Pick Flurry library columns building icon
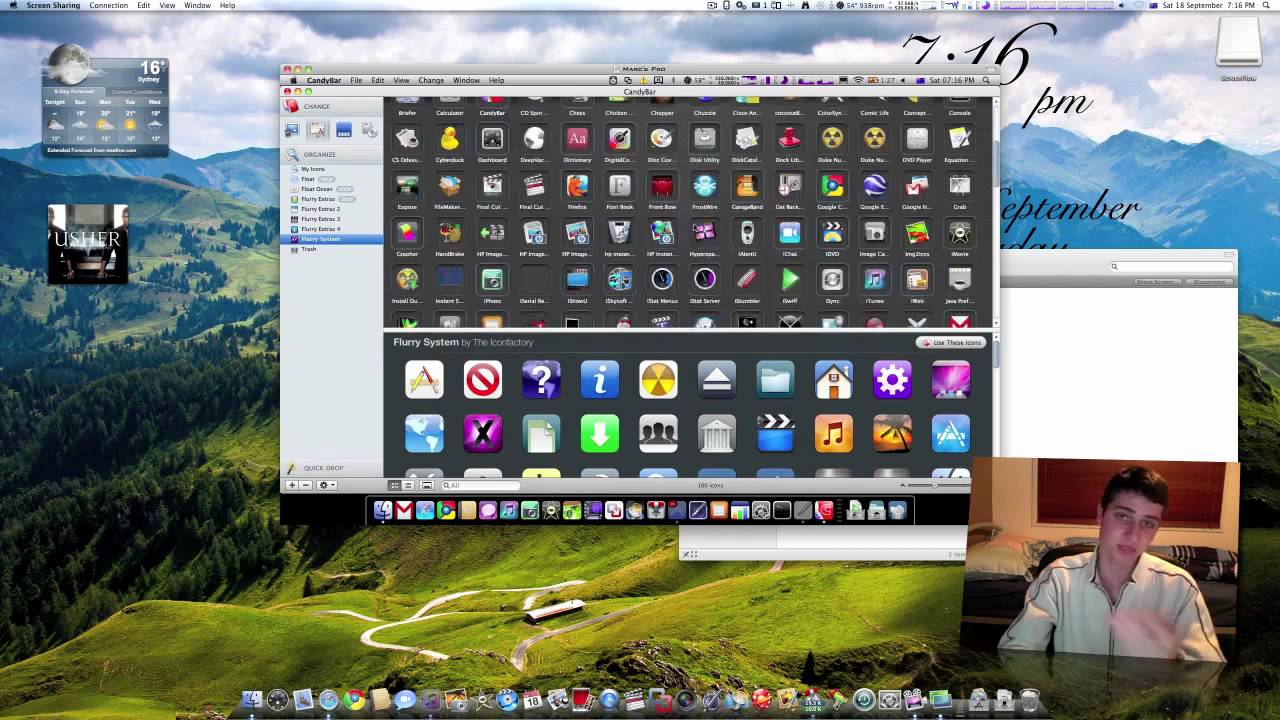 [717, 434]
